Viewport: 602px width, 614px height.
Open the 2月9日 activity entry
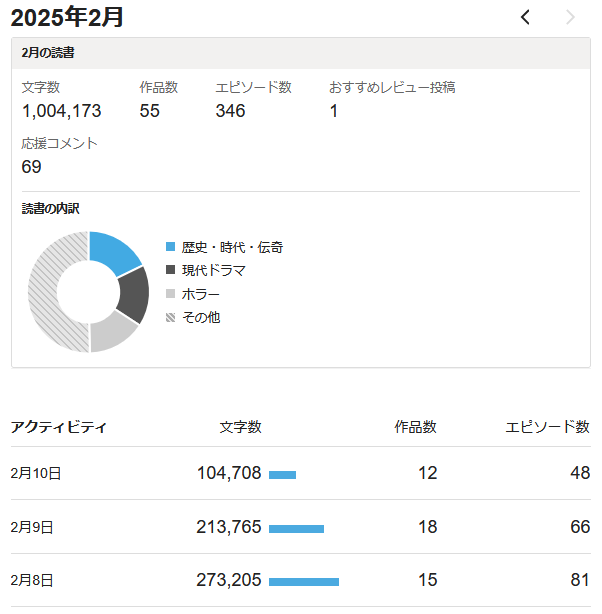click(x=32, y=527)
